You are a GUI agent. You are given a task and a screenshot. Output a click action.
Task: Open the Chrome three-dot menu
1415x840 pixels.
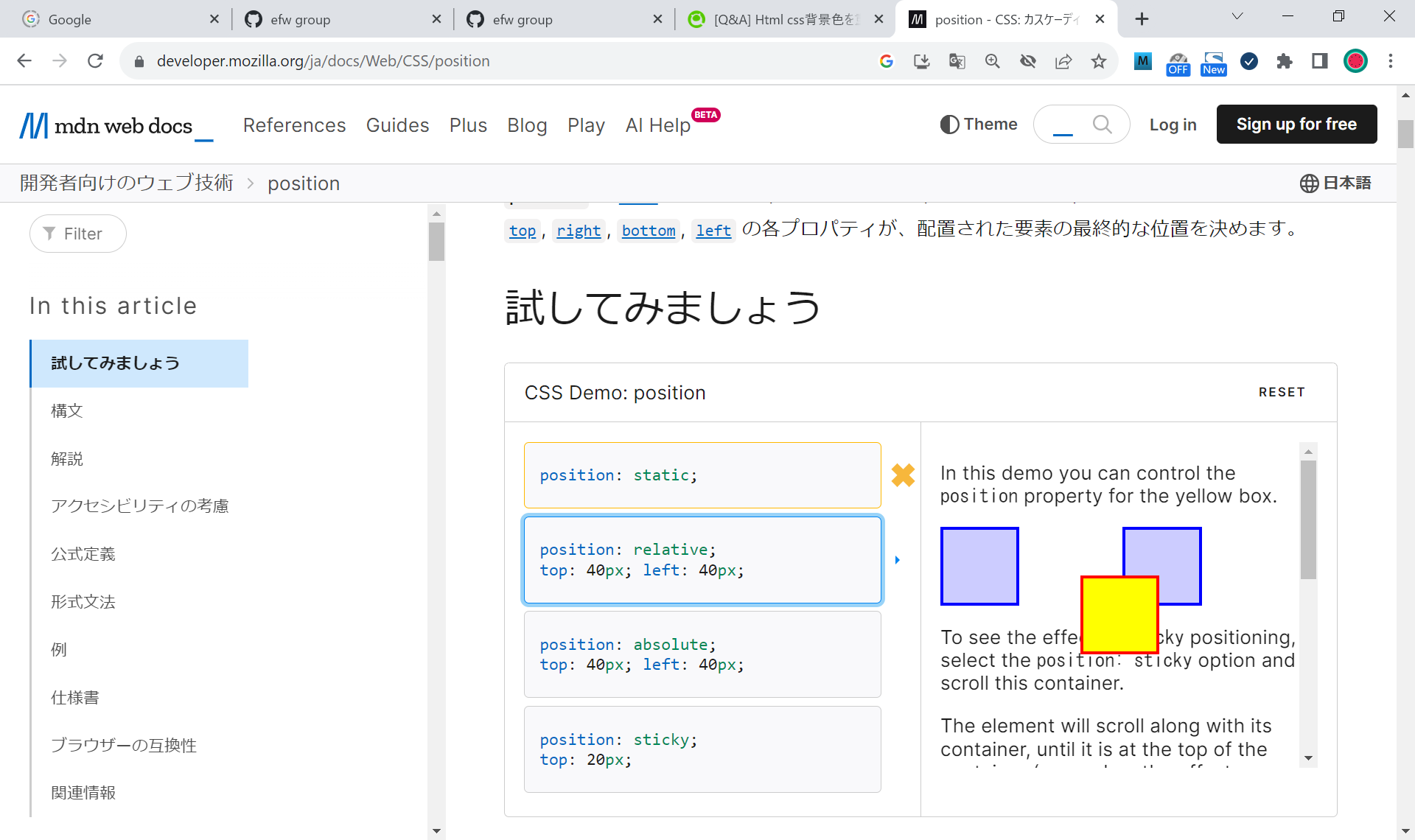(x=1391, y=61)
